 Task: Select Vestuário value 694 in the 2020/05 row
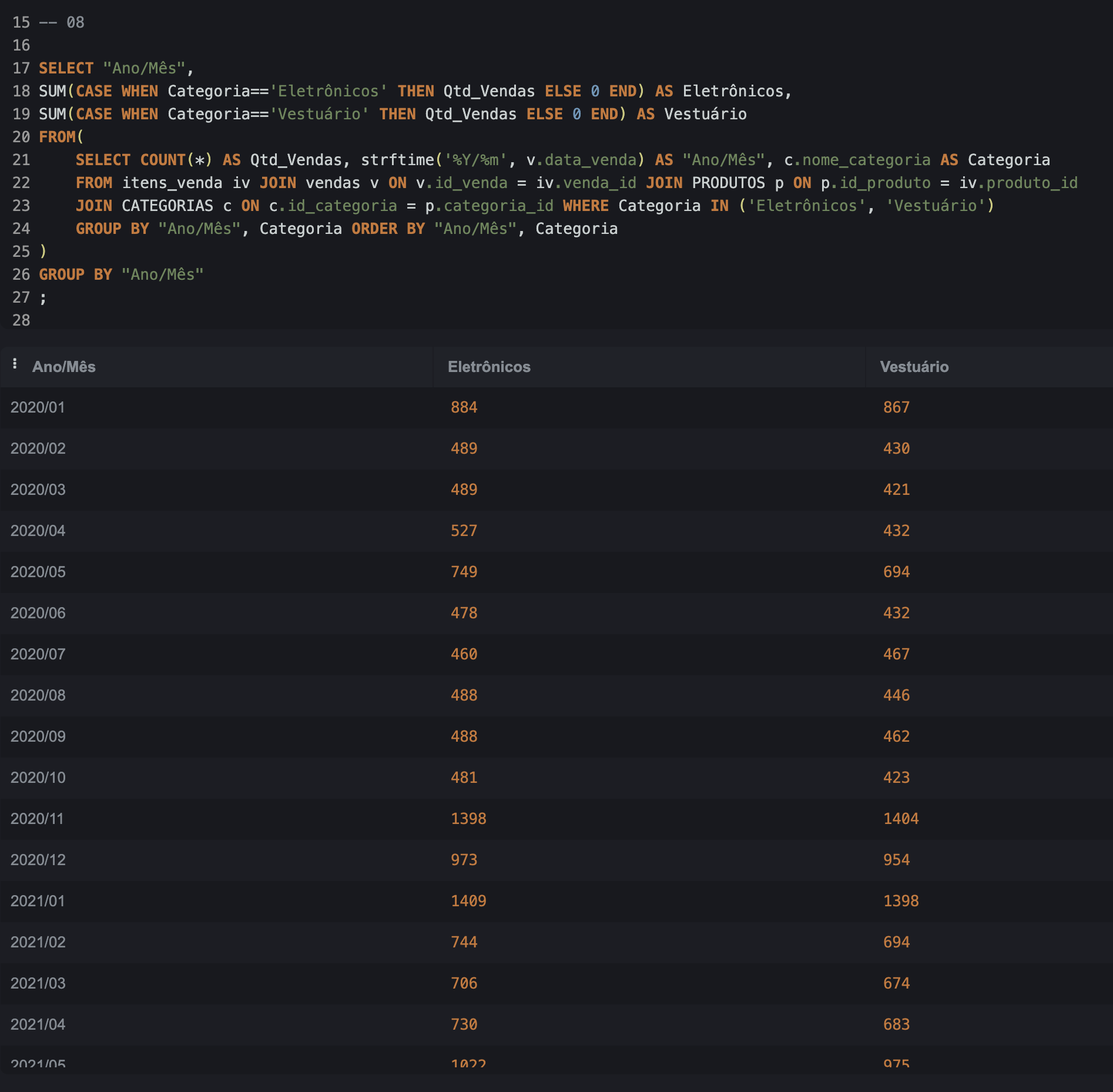[x=896, y=572]
